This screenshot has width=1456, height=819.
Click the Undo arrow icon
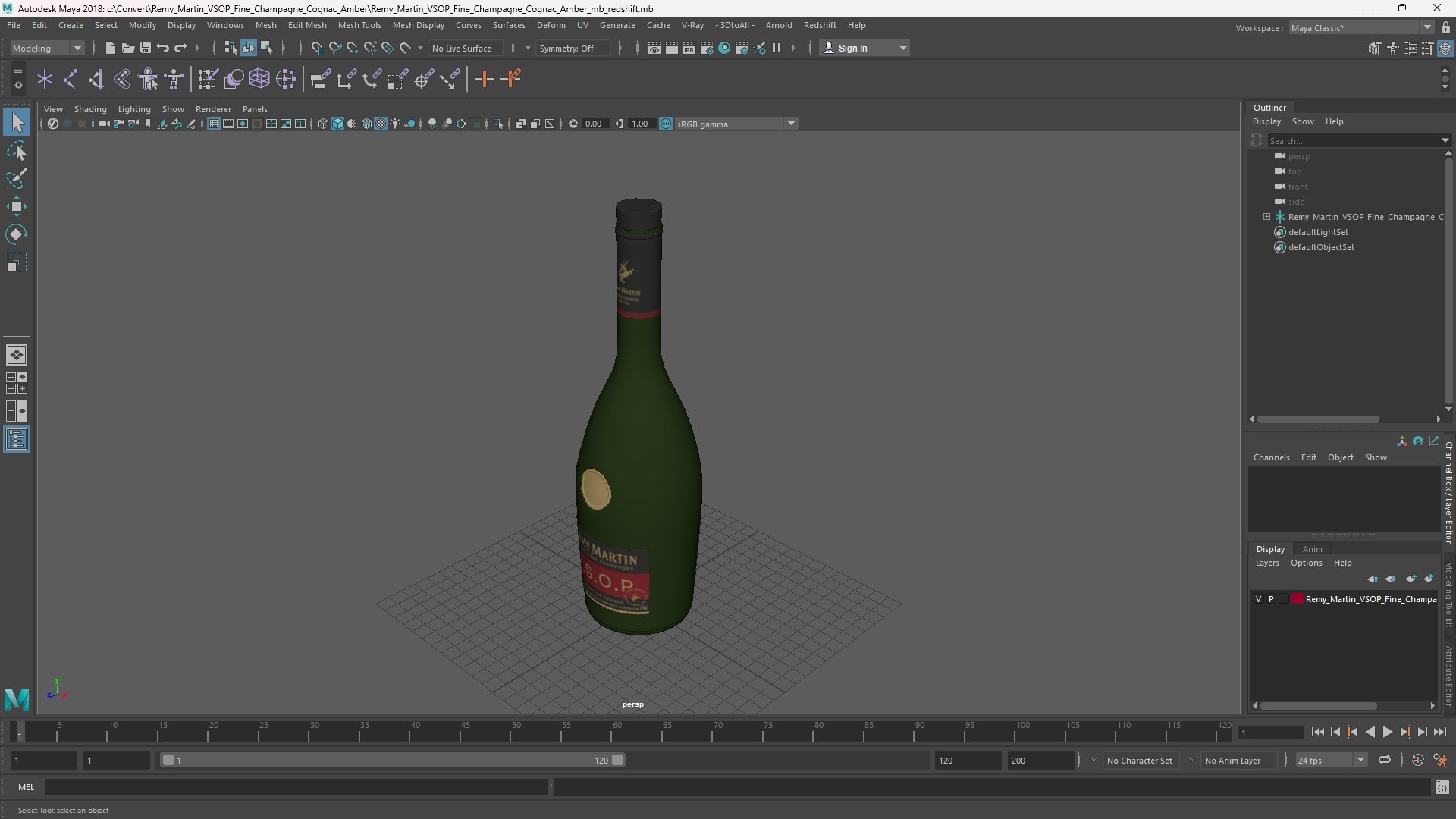pyautogui.click(x=162, y=48)
